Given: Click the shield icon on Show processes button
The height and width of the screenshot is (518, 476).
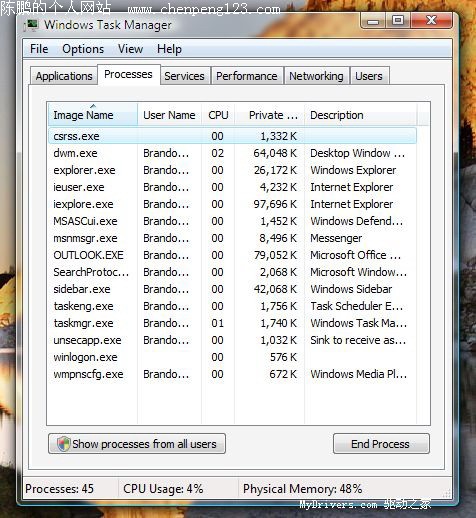Looking at the screenshot, I should pos(63,444).
